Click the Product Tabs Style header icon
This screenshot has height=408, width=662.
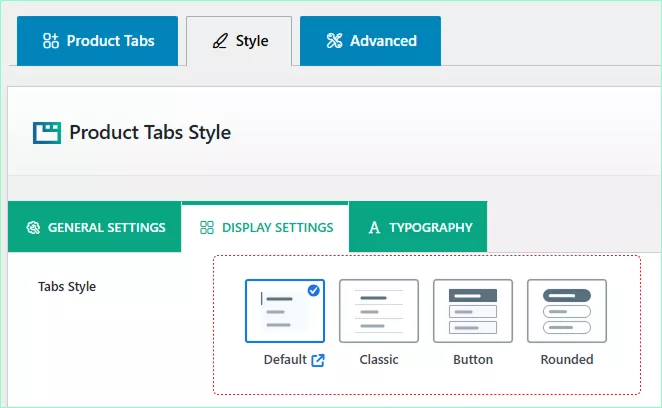click(46, 132)
